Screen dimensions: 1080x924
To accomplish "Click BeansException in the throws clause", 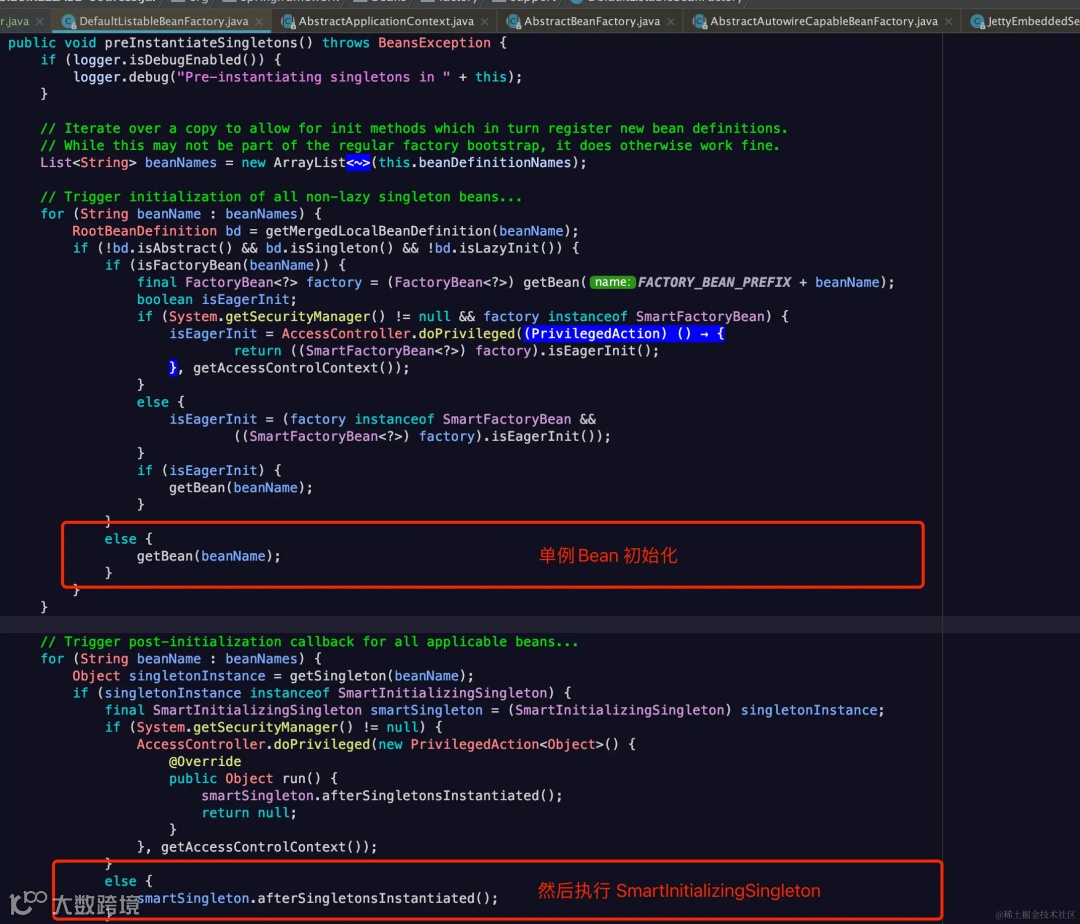I will tap(434, 43).
